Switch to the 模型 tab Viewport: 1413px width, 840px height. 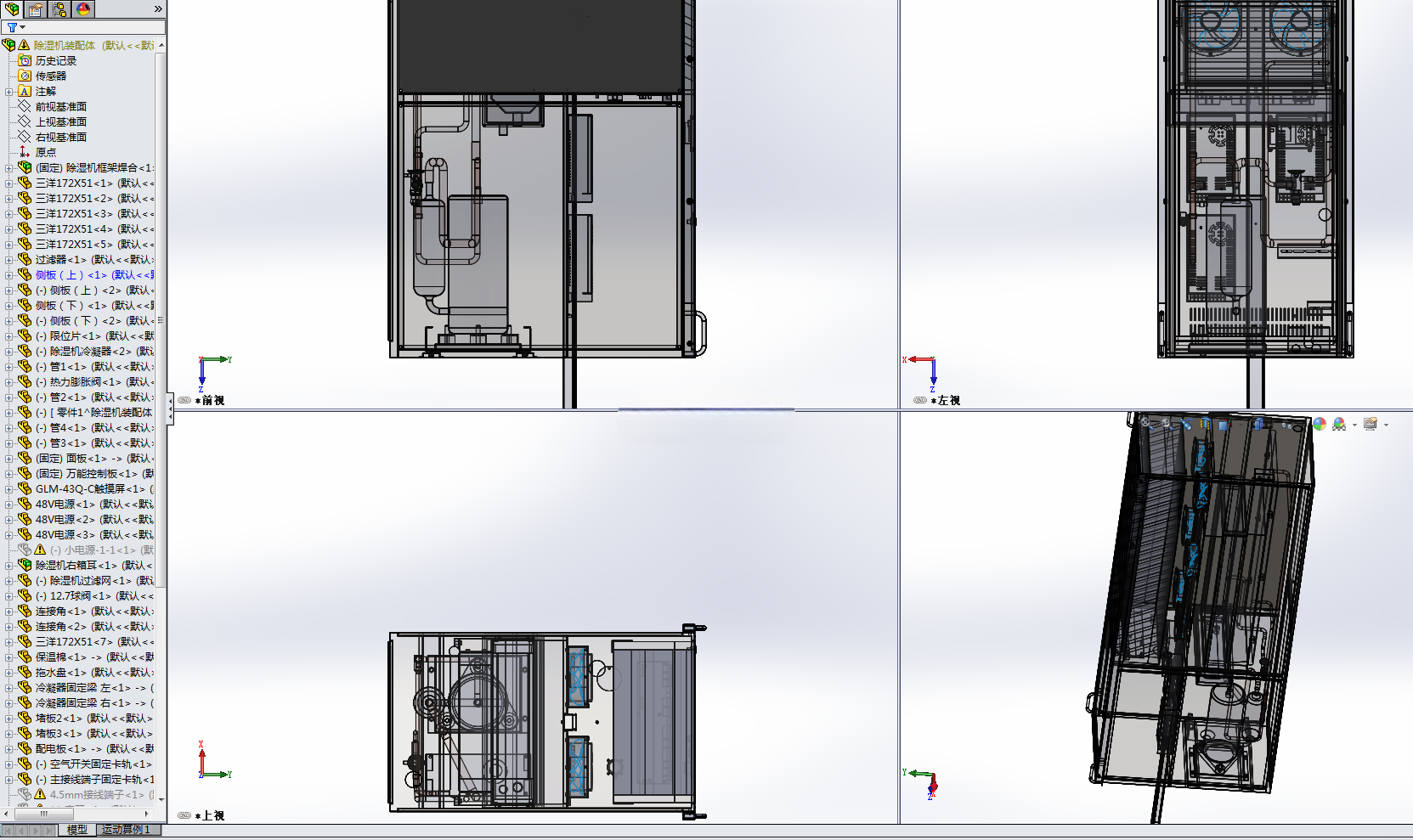[x=76, y=830]
